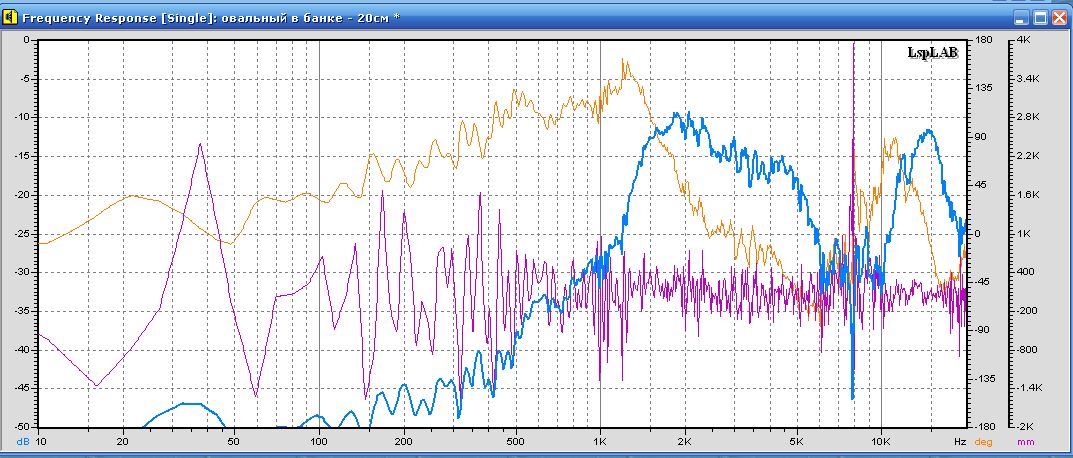Click the blue curve's deep notch near 8 kHz
This screenshot has width=1073, height=458.
coord(853,396)
